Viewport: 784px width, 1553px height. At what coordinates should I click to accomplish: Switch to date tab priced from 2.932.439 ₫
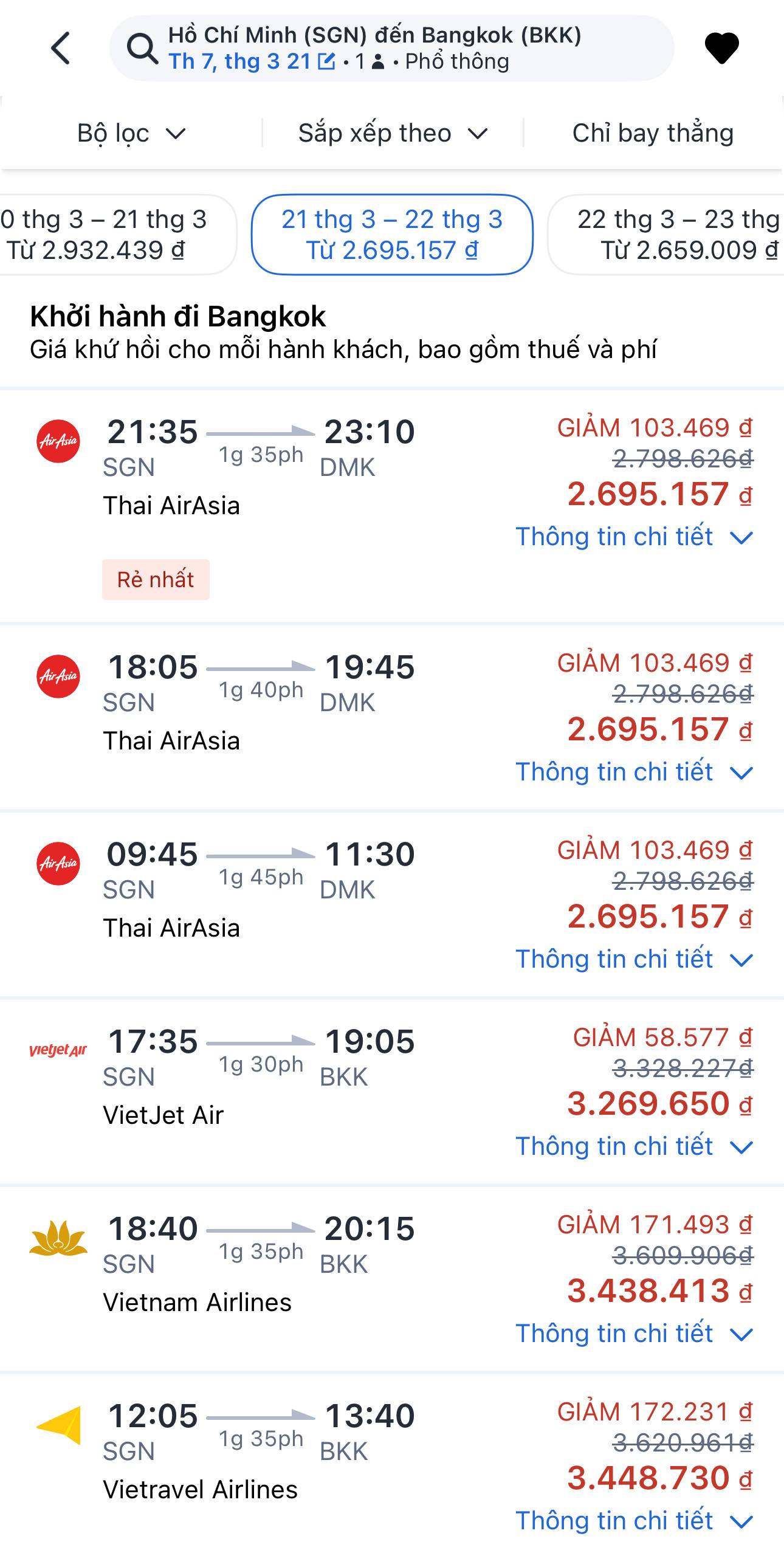point(109,235)
